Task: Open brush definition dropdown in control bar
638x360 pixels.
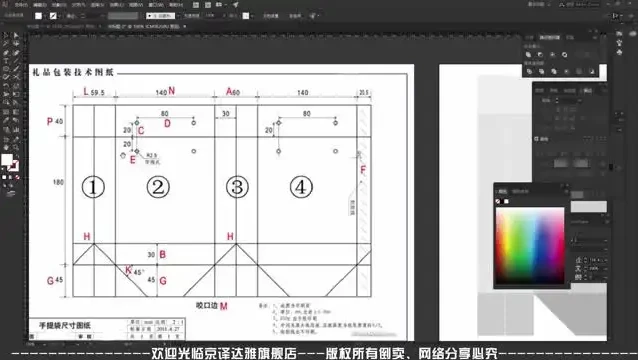Action: [178, 15]
